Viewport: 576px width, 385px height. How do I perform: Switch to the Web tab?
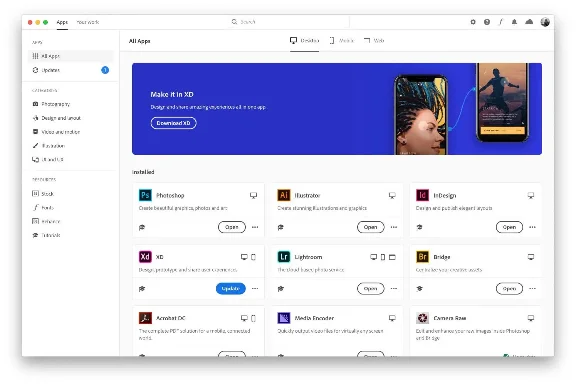[374, 40]
